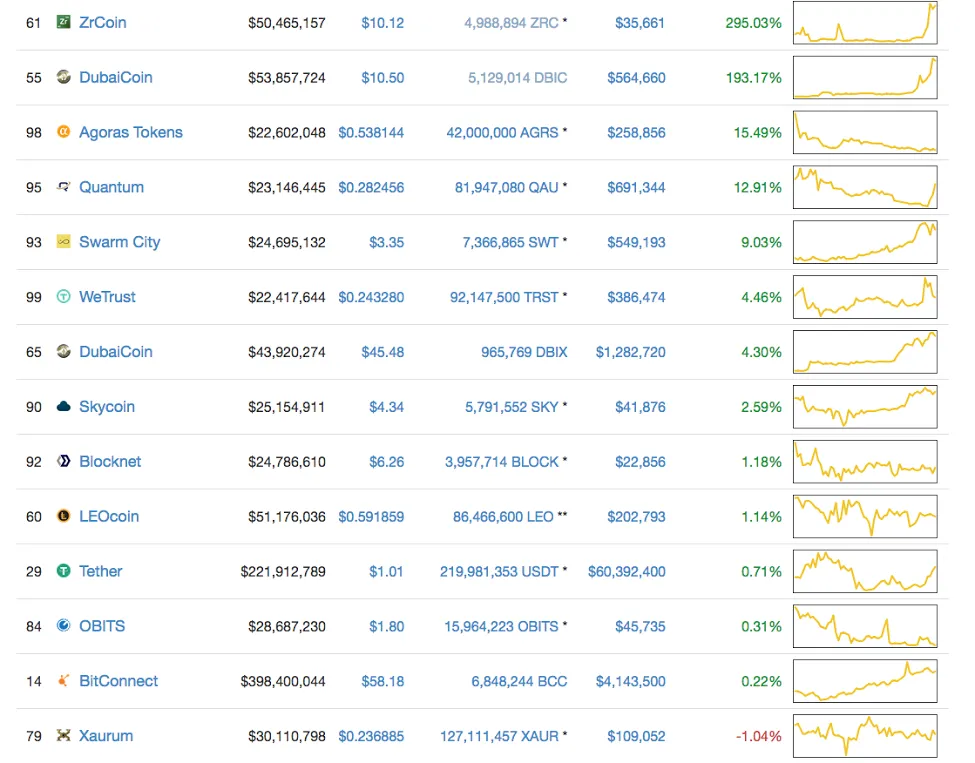
Task: View the sparkline chart beside 193.17%
Action: coord(865,77)
